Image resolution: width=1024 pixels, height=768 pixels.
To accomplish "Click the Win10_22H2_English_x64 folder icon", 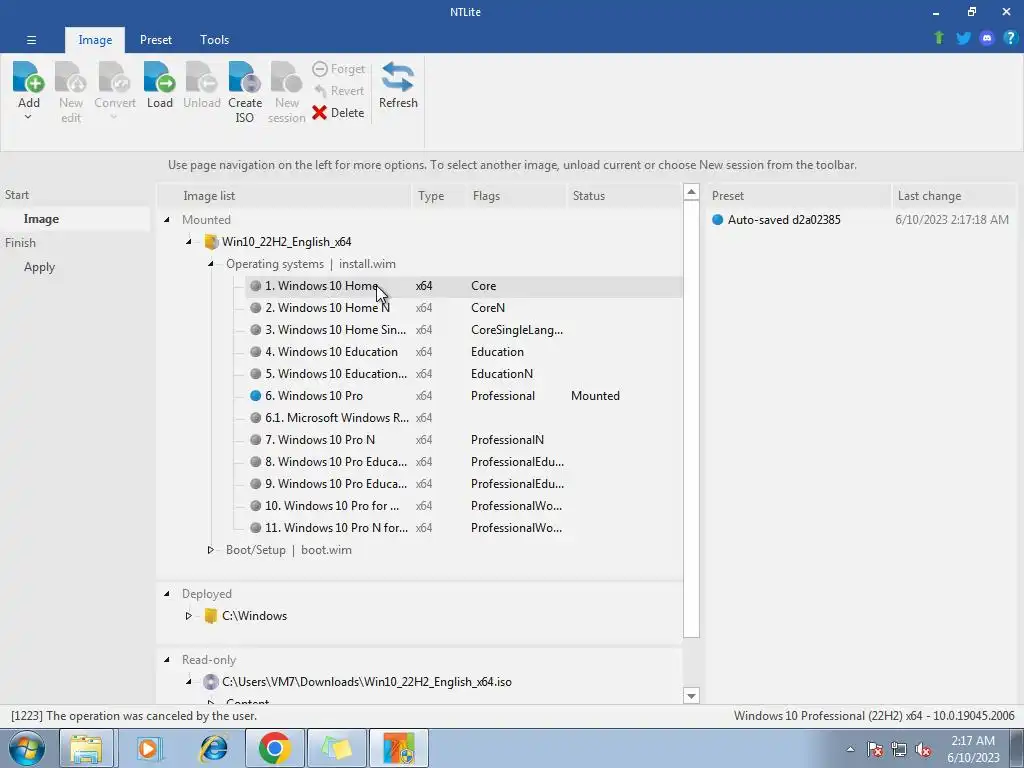I will [x=211, y=242].
